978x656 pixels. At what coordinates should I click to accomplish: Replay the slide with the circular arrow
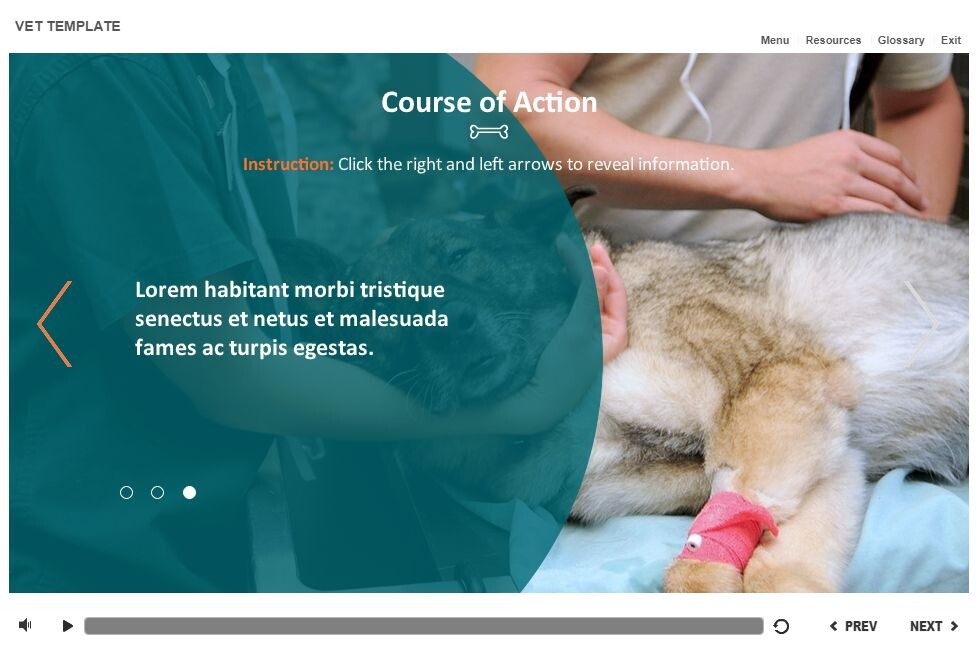[x=781, y=626]
